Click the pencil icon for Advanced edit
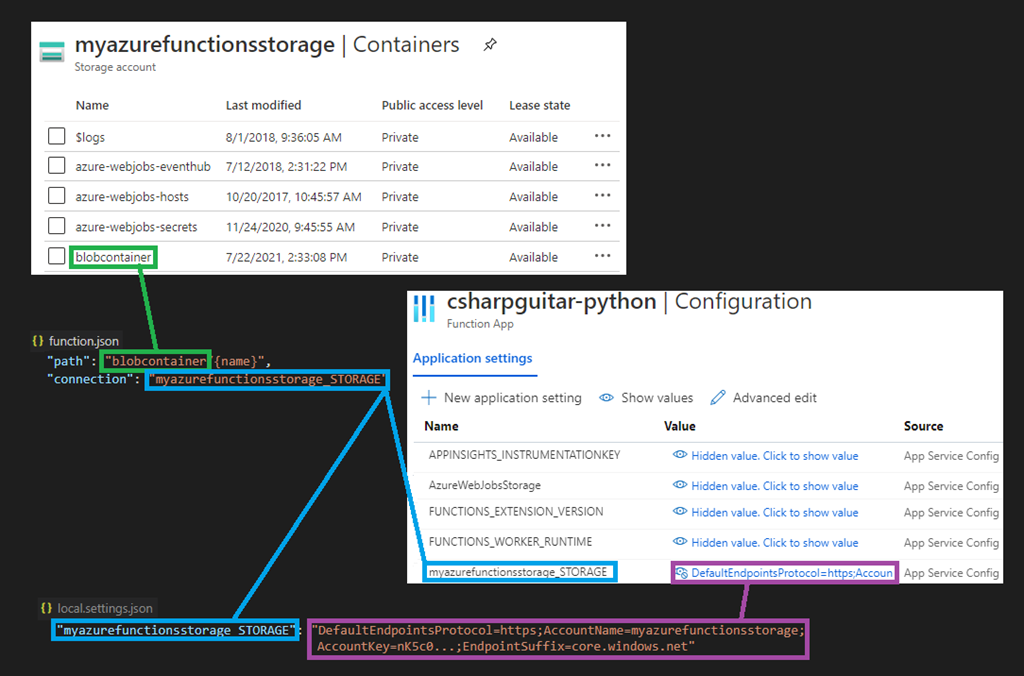The height and width of the screenshot is (676, 1024). tap(718, 398)
